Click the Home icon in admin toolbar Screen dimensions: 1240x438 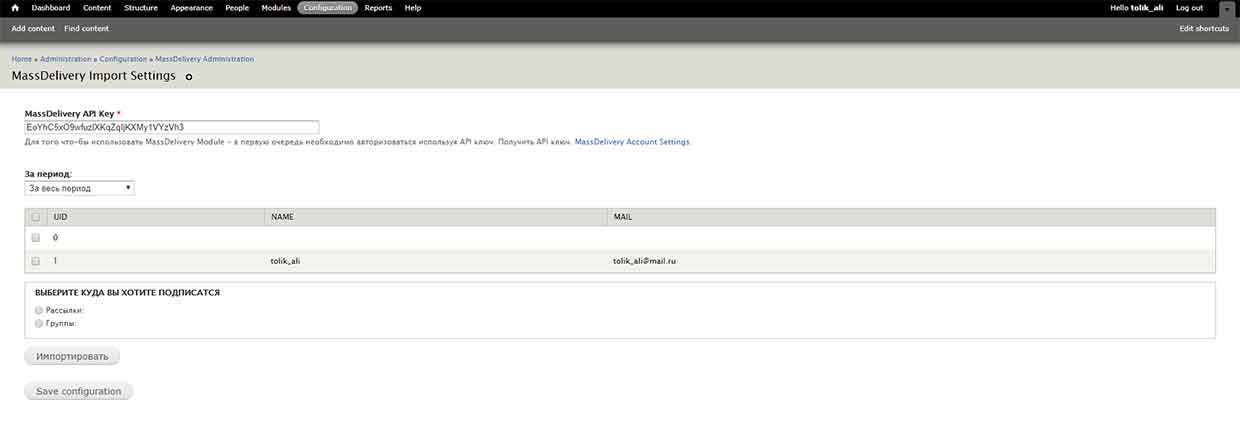pyautogui.click(x=15, y=8)
